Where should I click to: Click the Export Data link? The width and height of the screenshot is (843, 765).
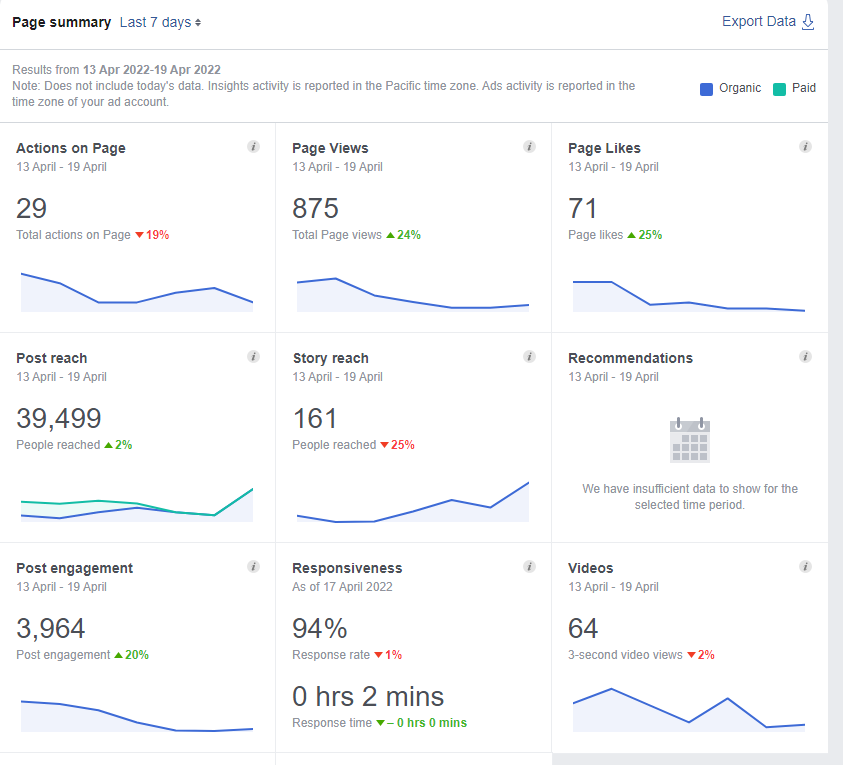click(759, 22)
